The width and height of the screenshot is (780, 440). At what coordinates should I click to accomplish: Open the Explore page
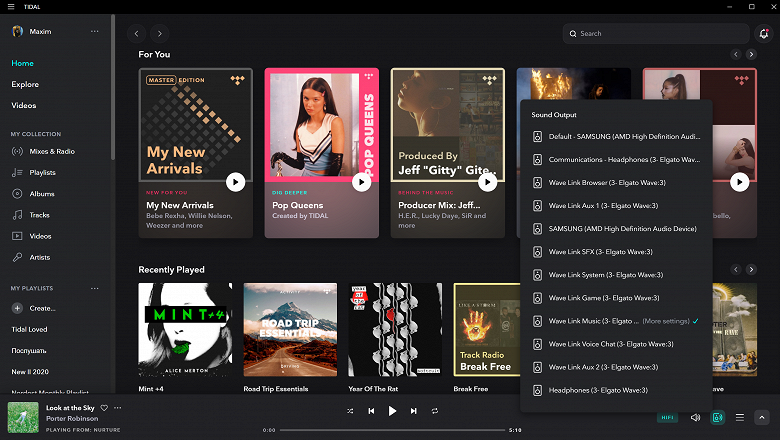pos(25,84)
